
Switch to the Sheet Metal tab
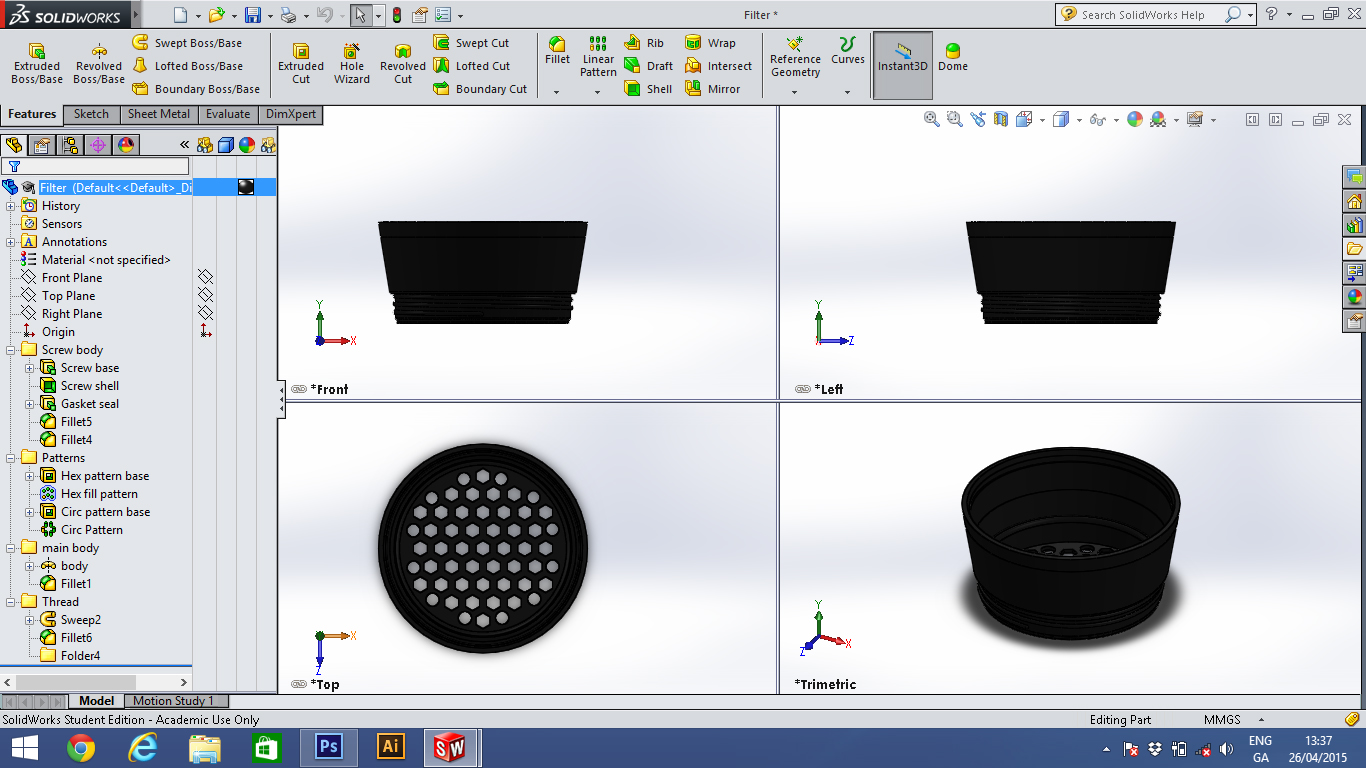158,114
